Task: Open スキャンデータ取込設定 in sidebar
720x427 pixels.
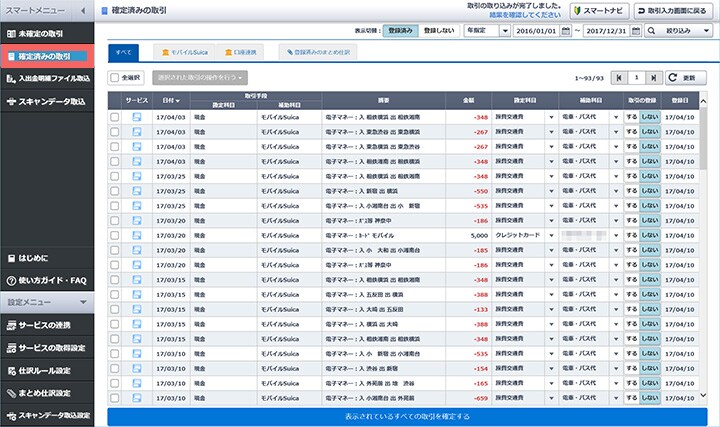Action: tap(47, 416)
